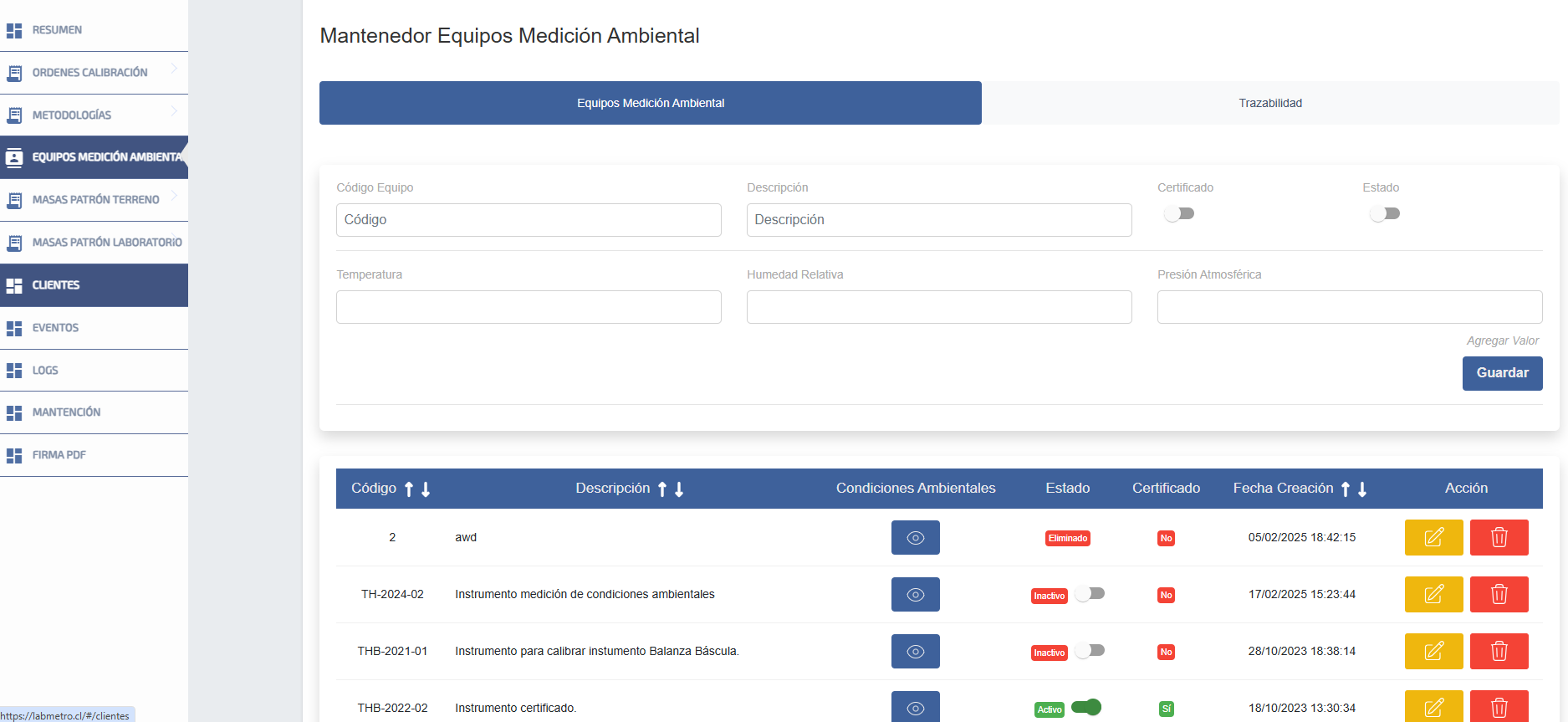Edit the THB-2021-01 equipment row
Viewport: 1568px width, 722px height.
1433,651
